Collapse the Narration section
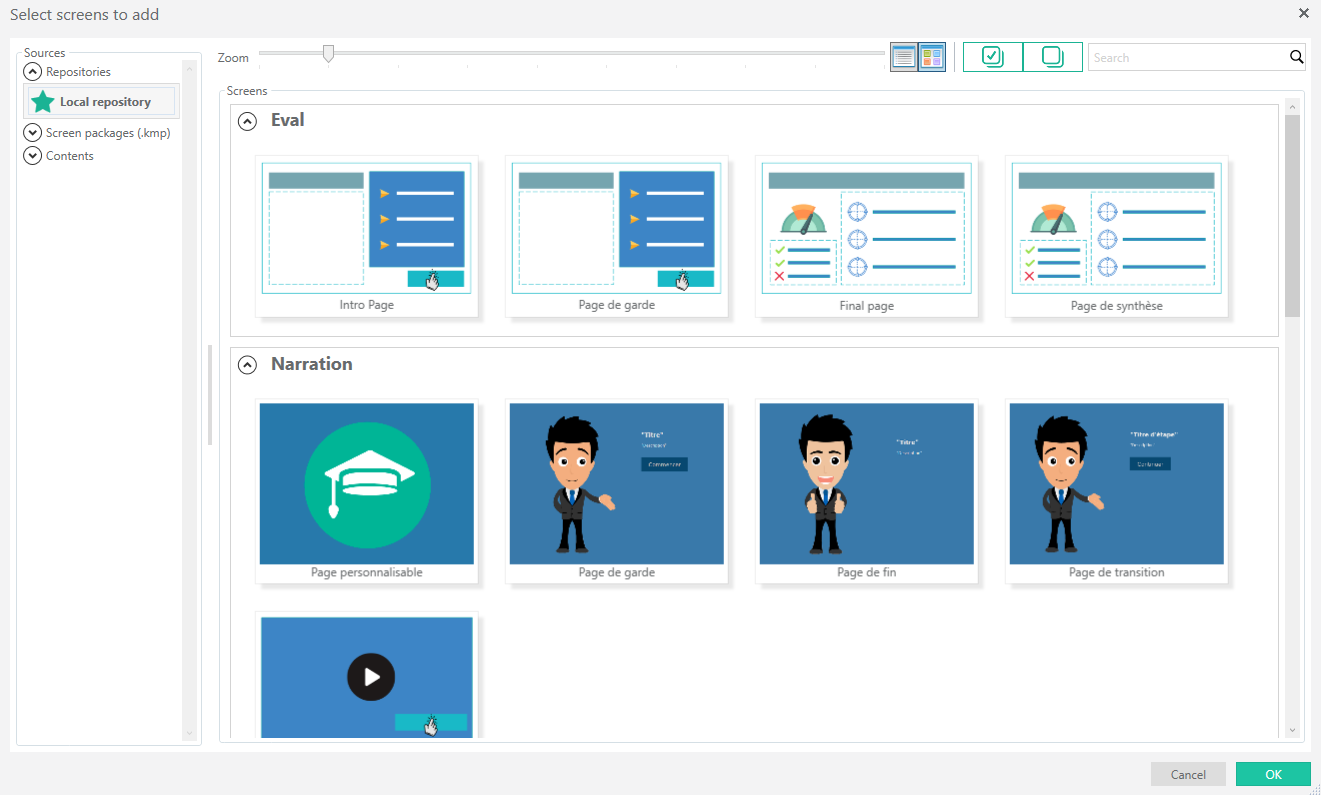The width and height of the screenshot is (1321, 795). (x=247, y=365)
